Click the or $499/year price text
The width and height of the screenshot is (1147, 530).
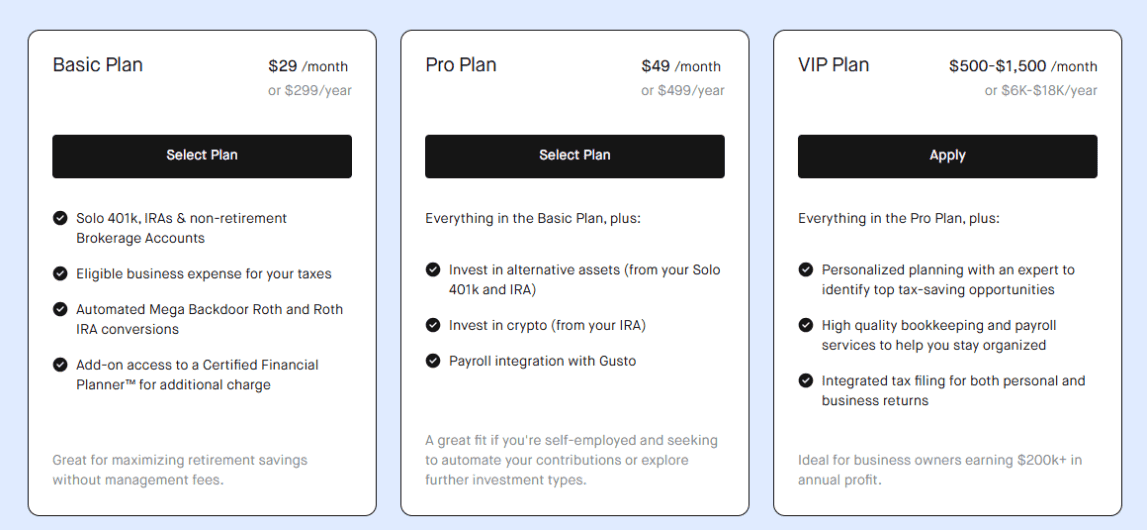click(x=683, y=91)
